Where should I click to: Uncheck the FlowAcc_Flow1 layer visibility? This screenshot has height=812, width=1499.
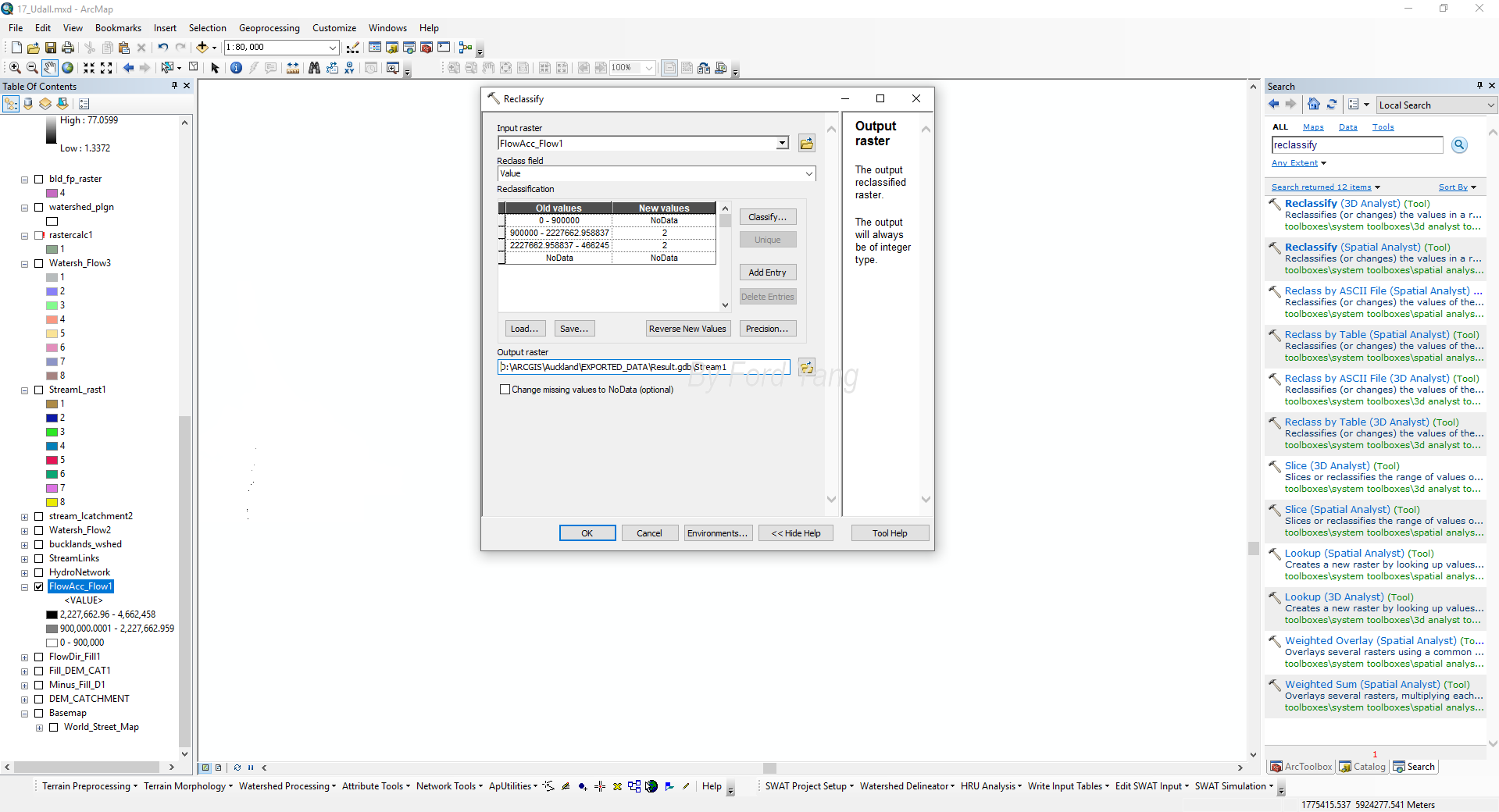[38, 586]
